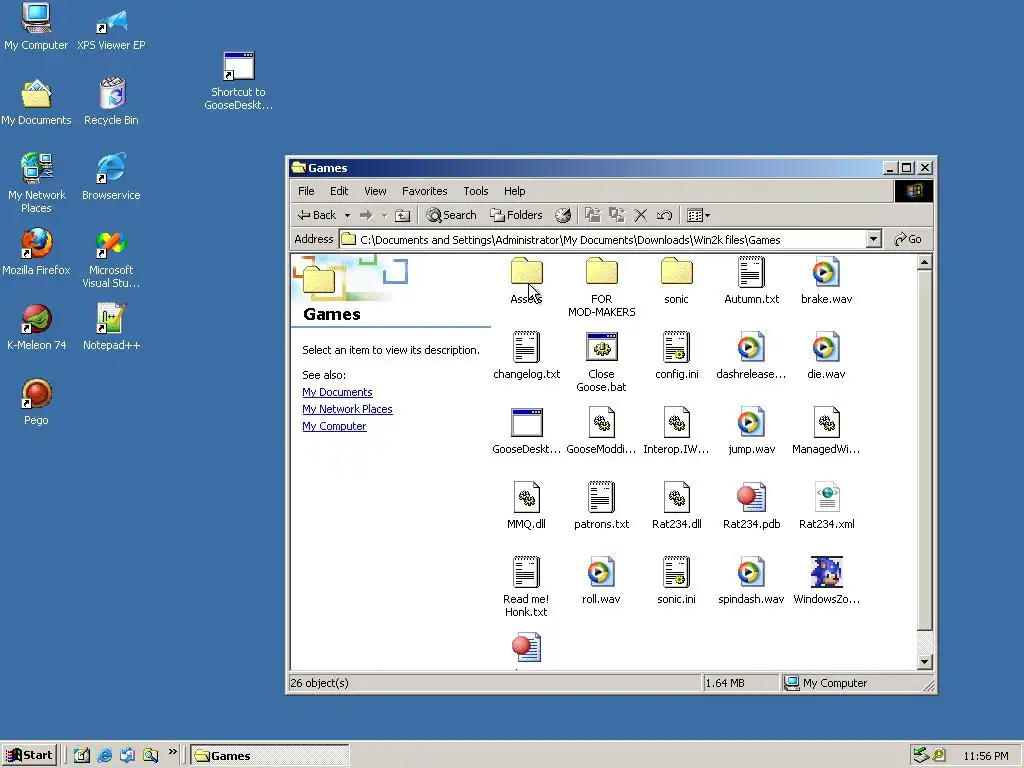
Task: Open the My Network Places link
Action: point(347,409)
